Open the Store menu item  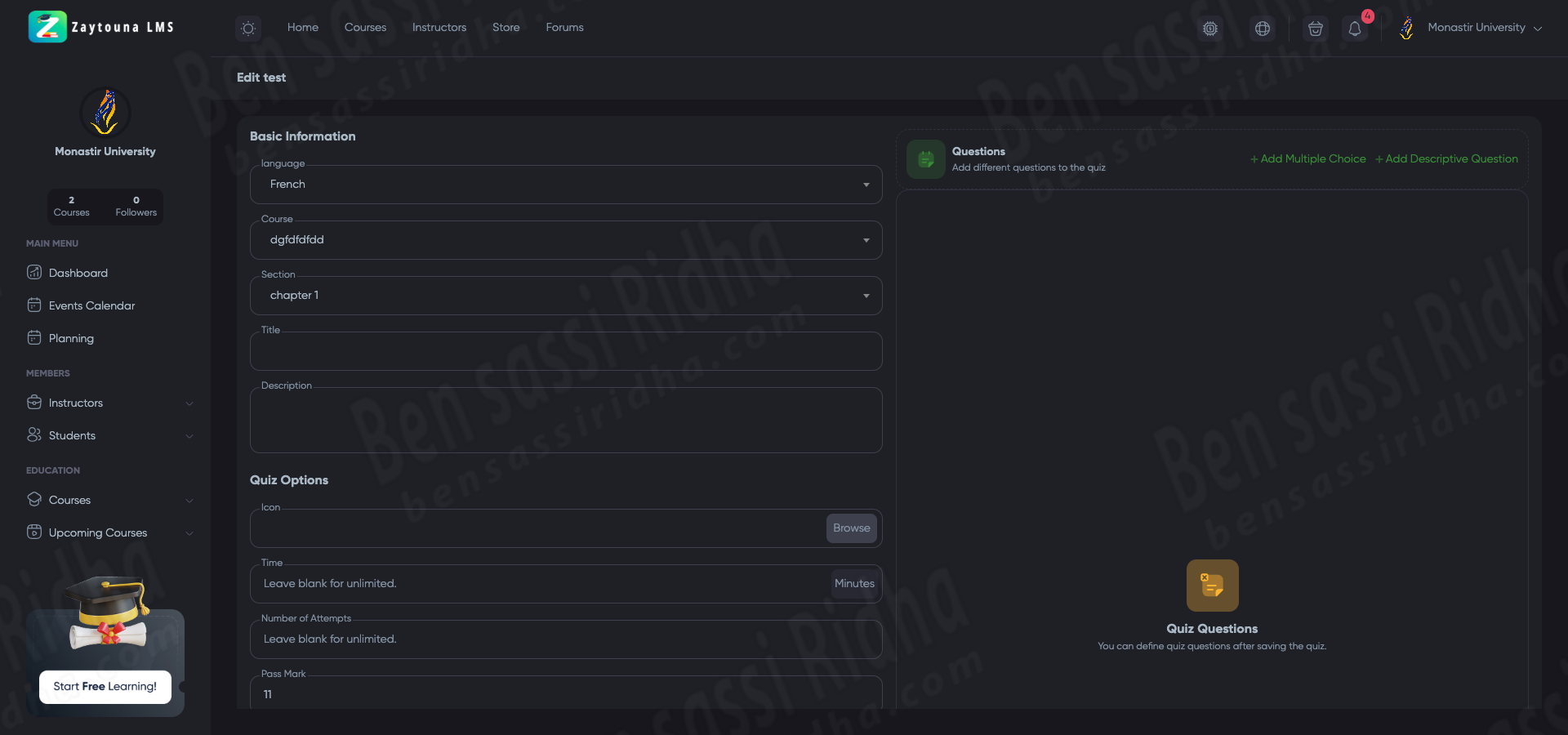(506, 28)
